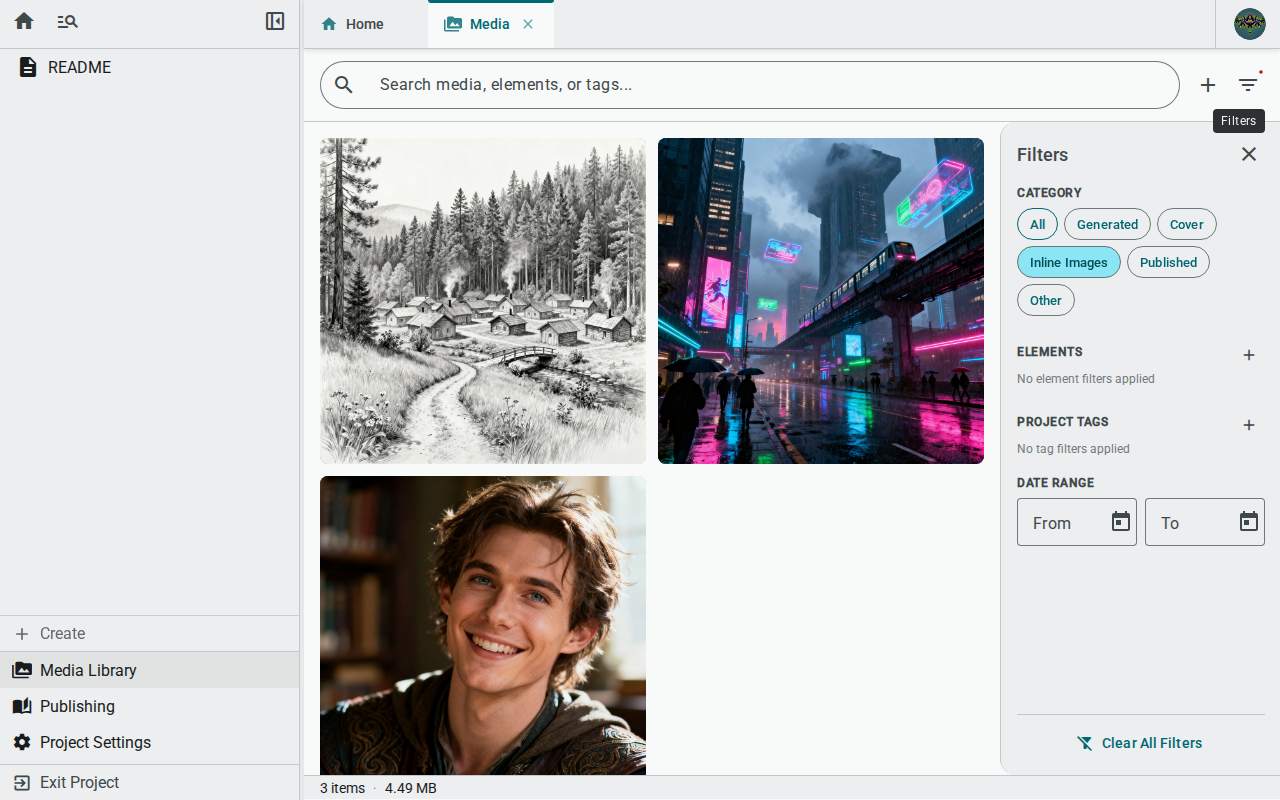Click the home icon in the sidebar header

click(x=24, y=21)
